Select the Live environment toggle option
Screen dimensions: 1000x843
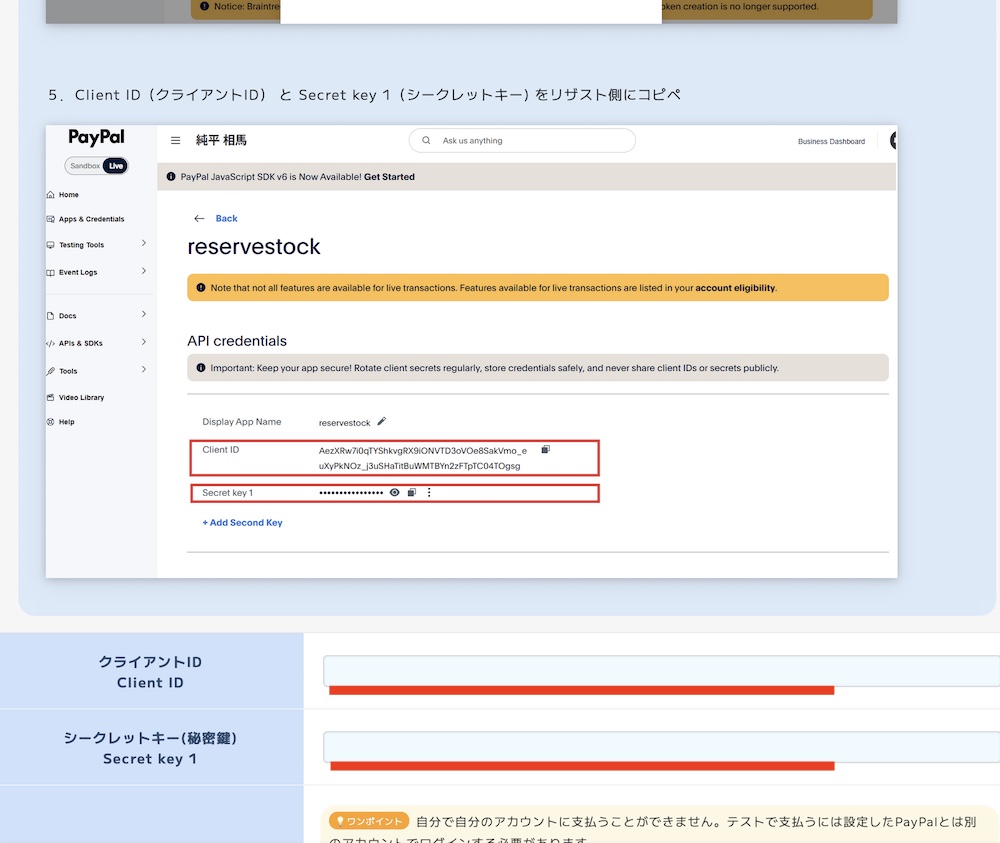pos(116,166)
